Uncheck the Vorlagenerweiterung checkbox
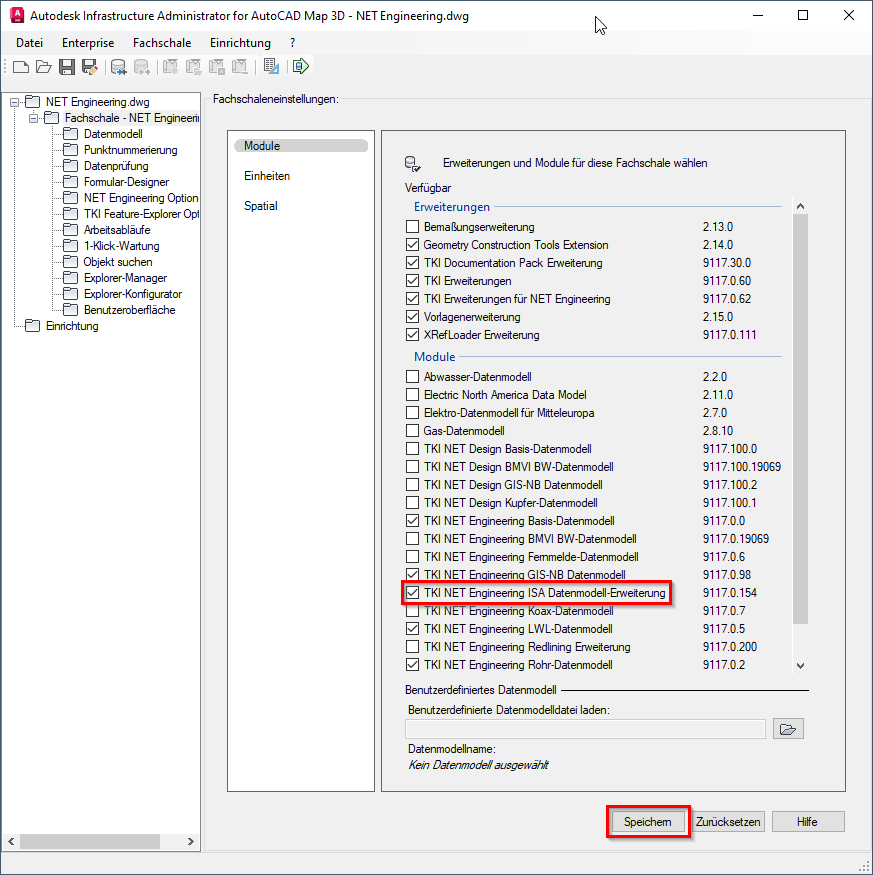Image resolution: width=873 pixels, height=875 pixels. point(412,317)
